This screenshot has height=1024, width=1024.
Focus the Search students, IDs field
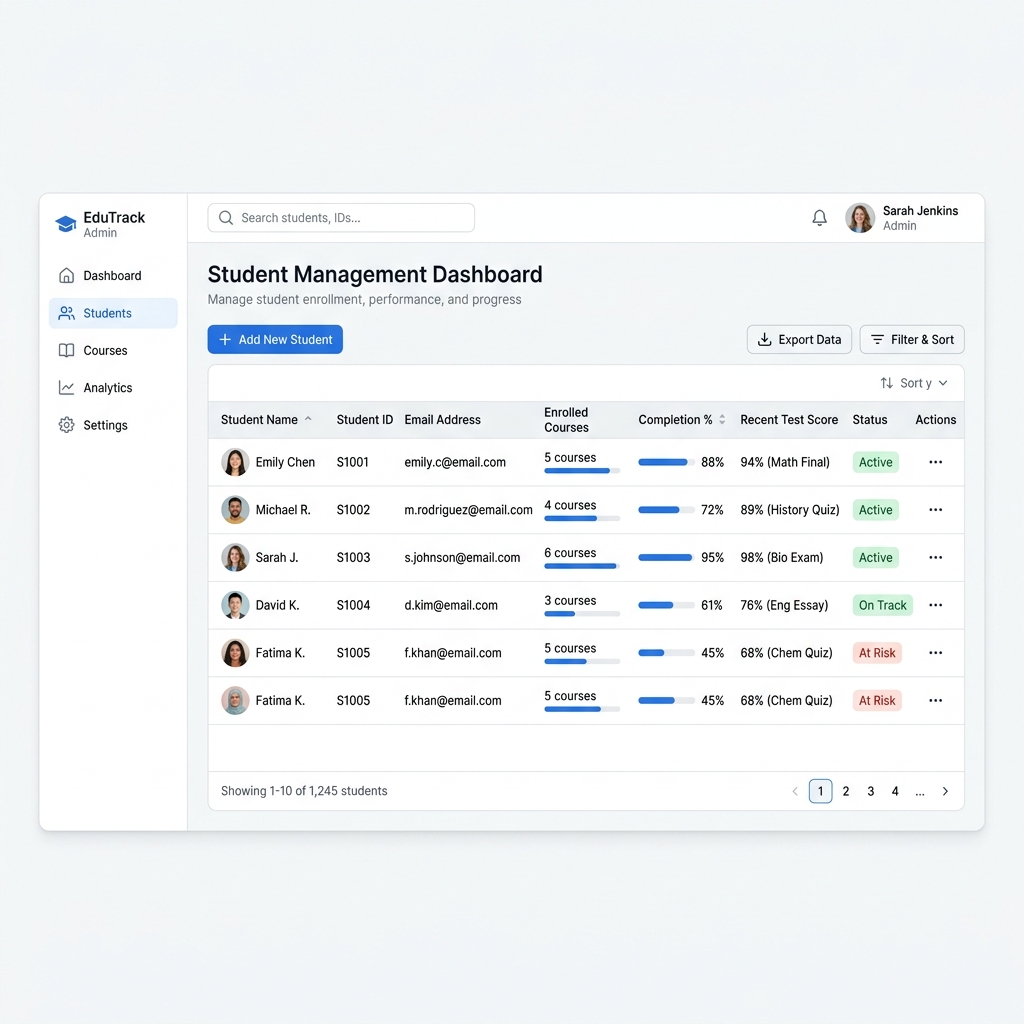(x=341, y=218)
